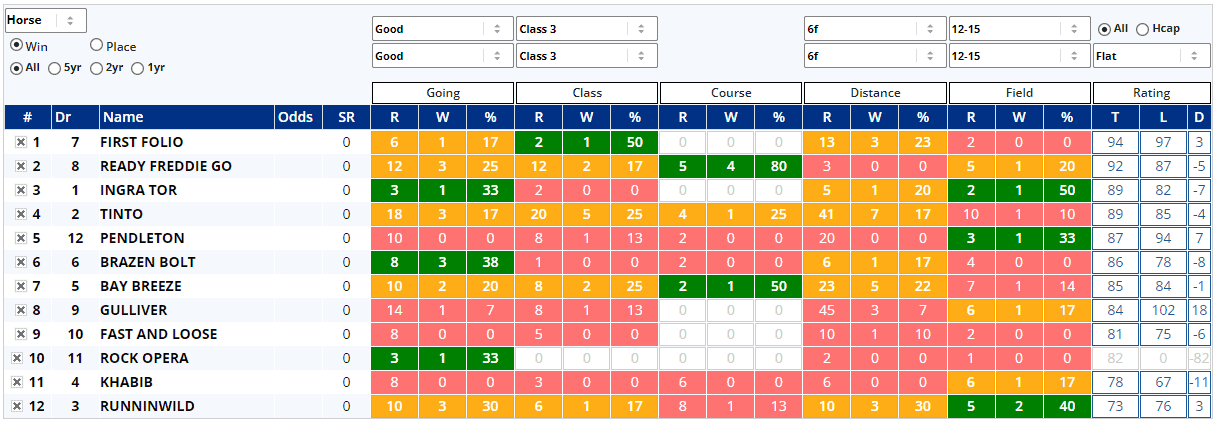Click the X icon next to TINTO

click(20, 215)
